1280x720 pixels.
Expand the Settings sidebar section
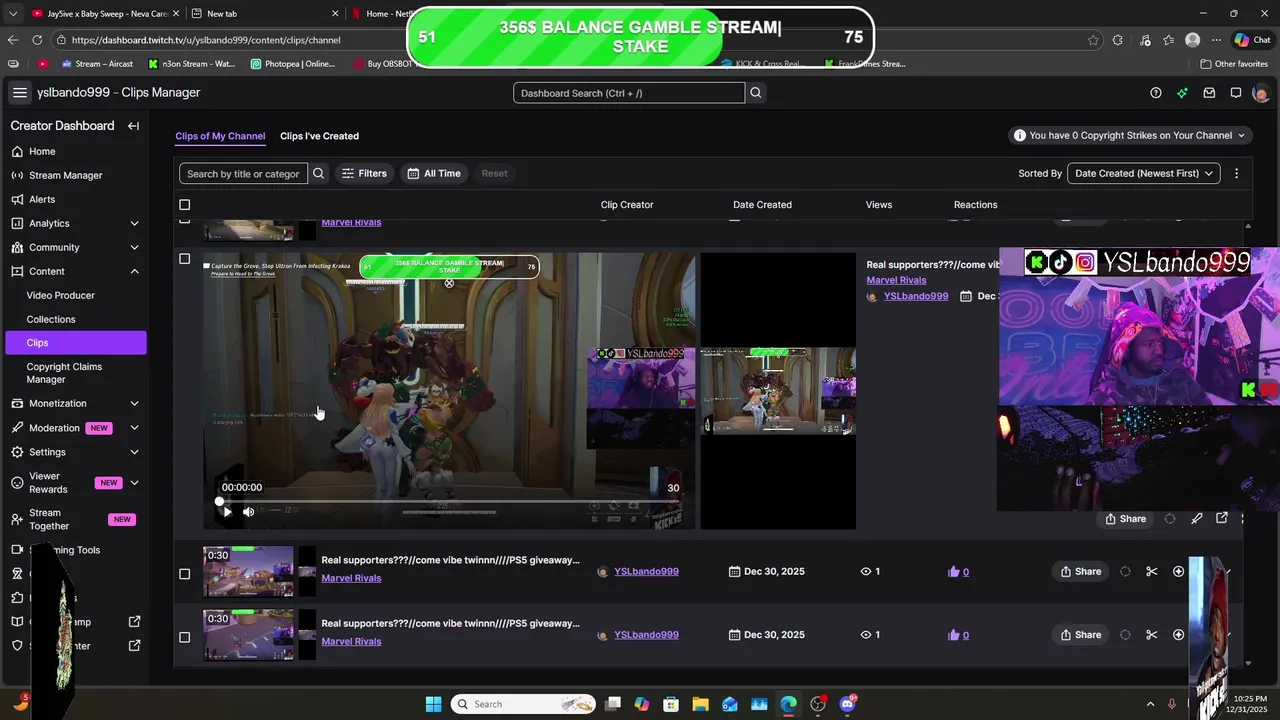click(134, 452)
